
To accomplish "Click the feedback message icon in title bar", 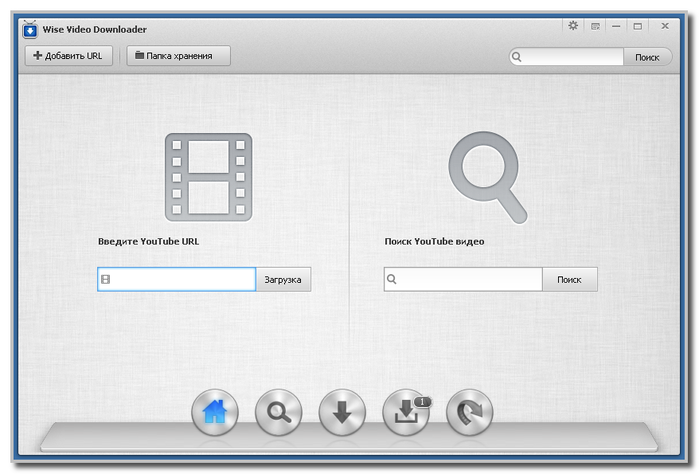I will [x=595, y=26].
